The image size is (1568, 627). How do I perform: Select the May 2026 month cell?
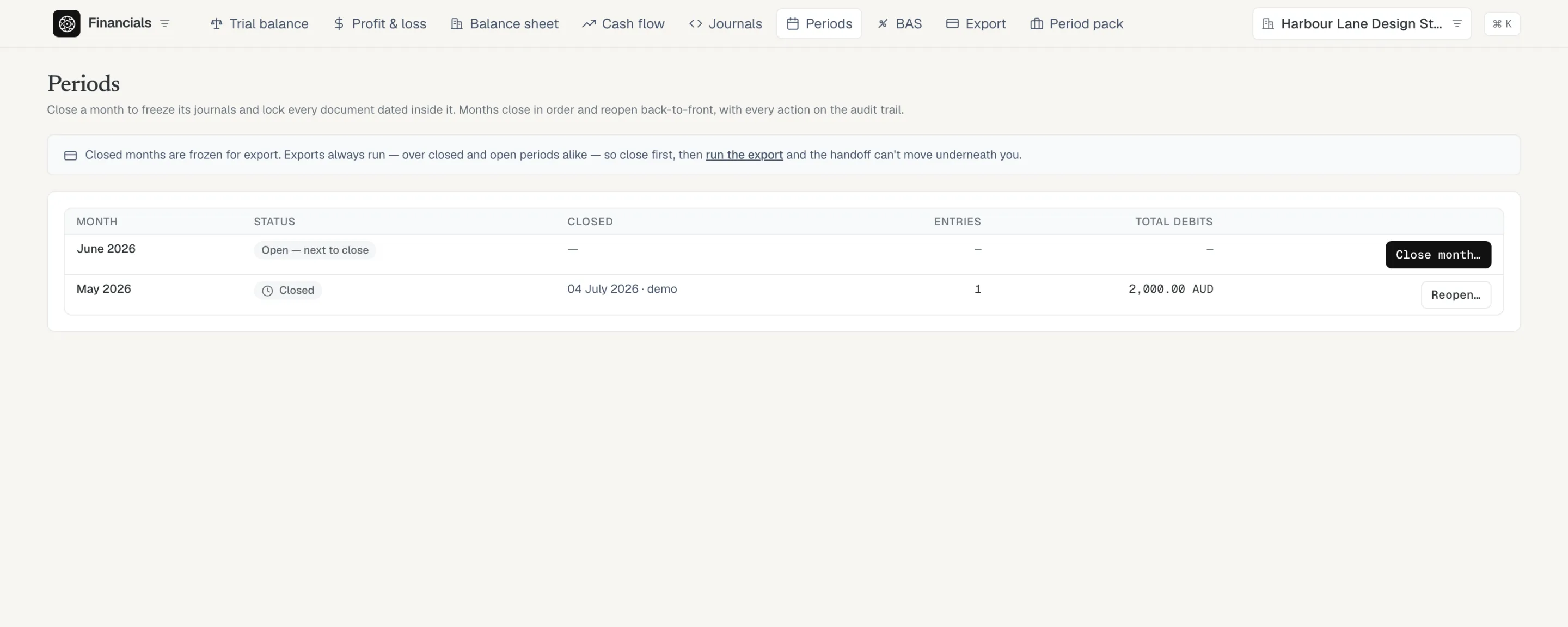pos(103,288)
